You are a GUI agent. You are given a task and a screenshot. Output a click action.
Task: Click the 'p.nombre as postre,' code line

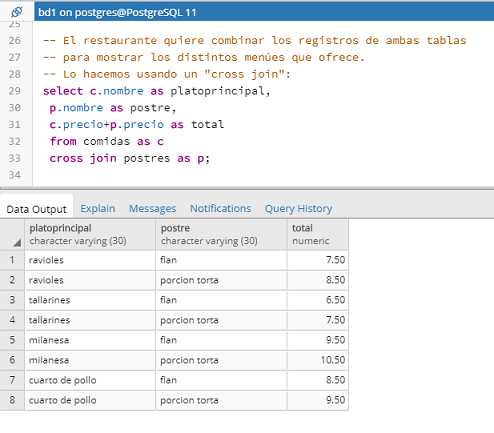[112, 108]
